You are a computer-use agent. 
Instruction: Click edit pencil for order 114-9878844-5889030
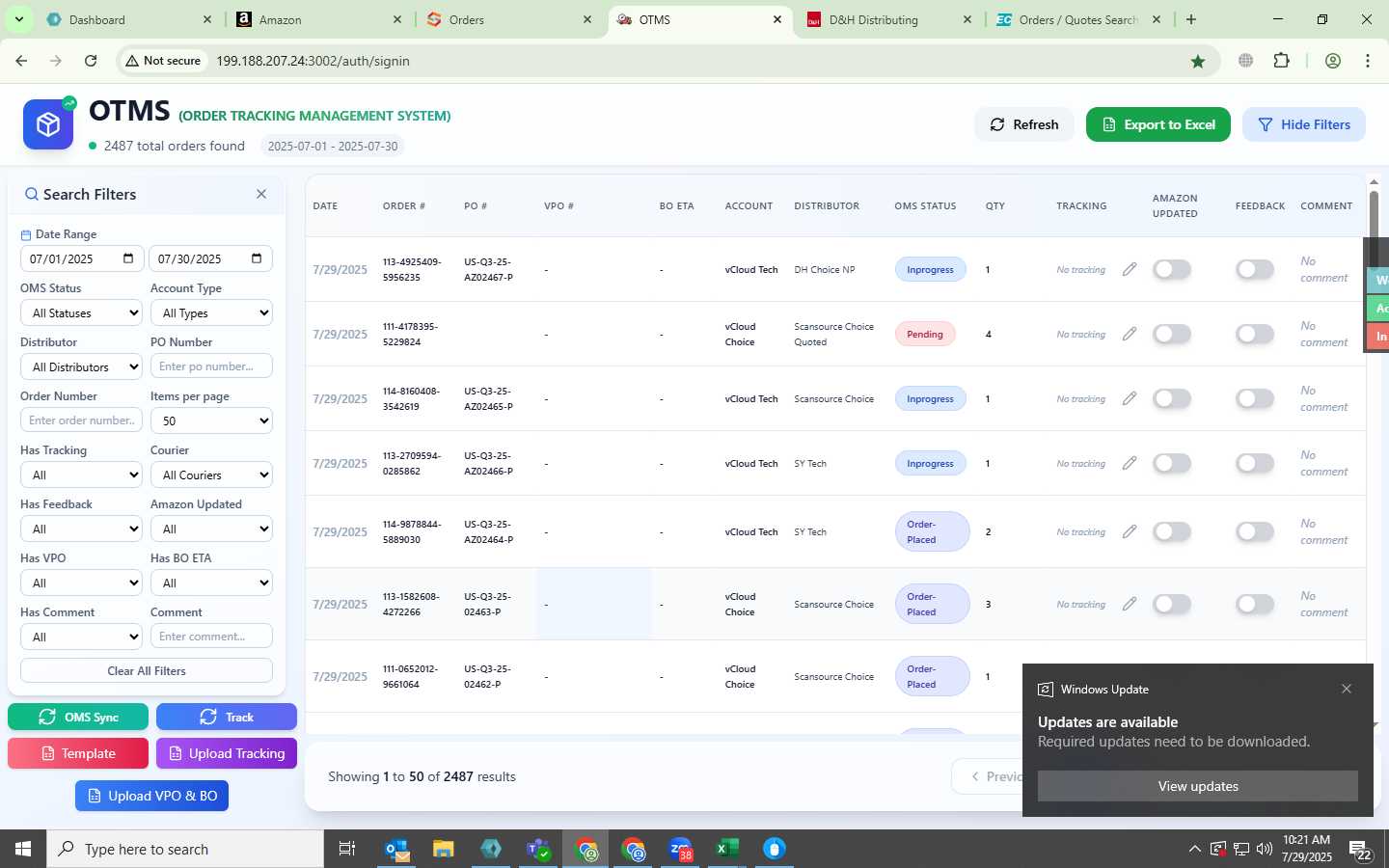(1130, 531)
